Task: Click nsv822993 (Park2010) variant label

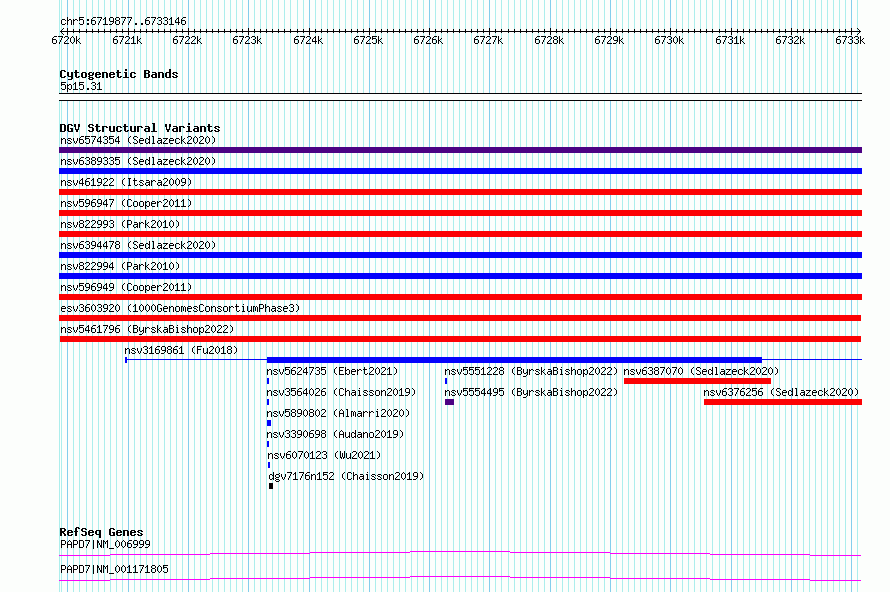Action: click(x=120, y=224)
